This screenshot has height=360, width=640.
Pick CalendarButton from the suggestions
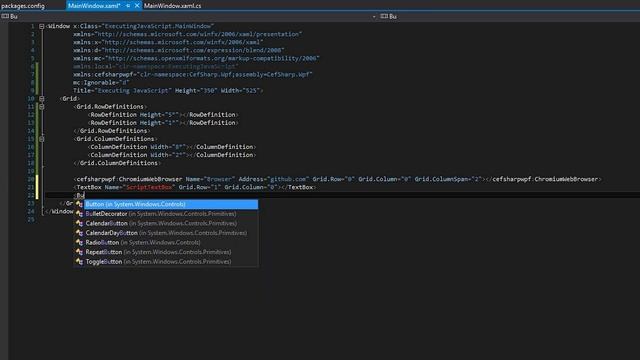click(x=166, y=223)
